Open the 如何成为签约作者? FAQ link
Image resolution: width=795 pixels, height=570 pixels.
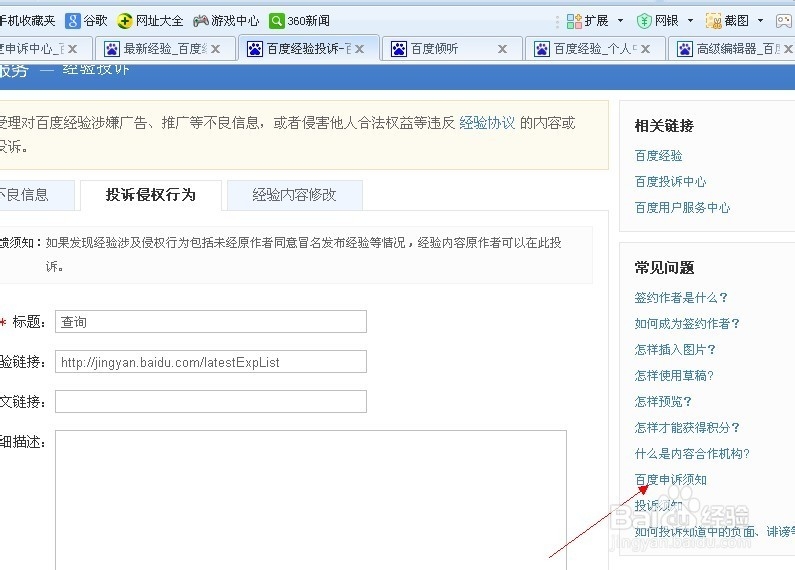pos(687,323)
